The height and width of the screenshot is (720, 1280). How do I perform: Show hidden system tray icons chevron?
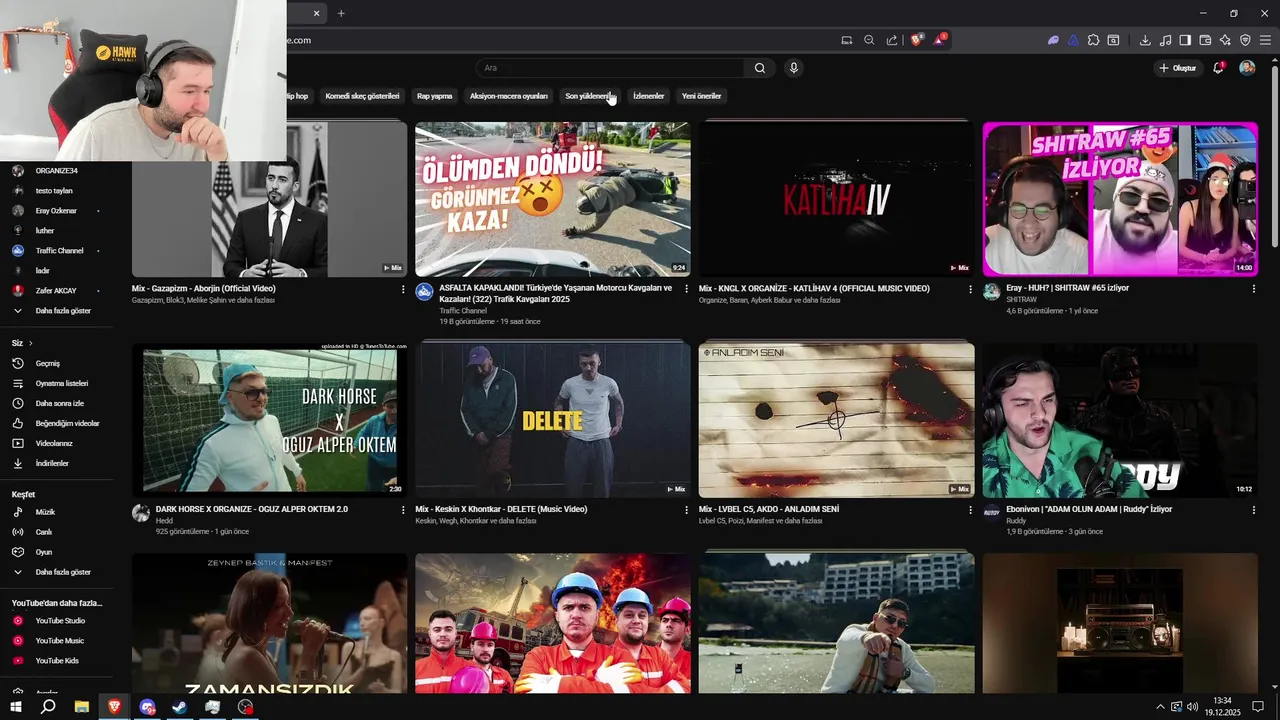(x=1160, y=707)
